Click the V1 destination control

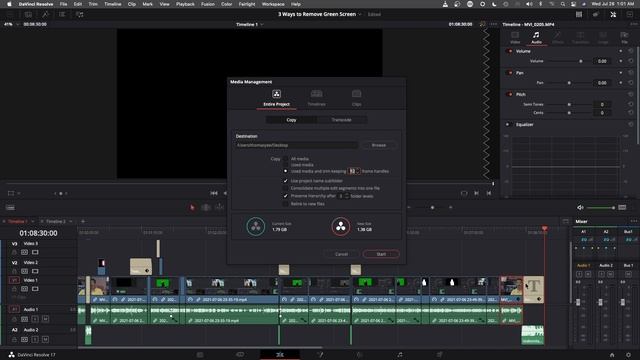pyautogui.click(x=14, y=280)
